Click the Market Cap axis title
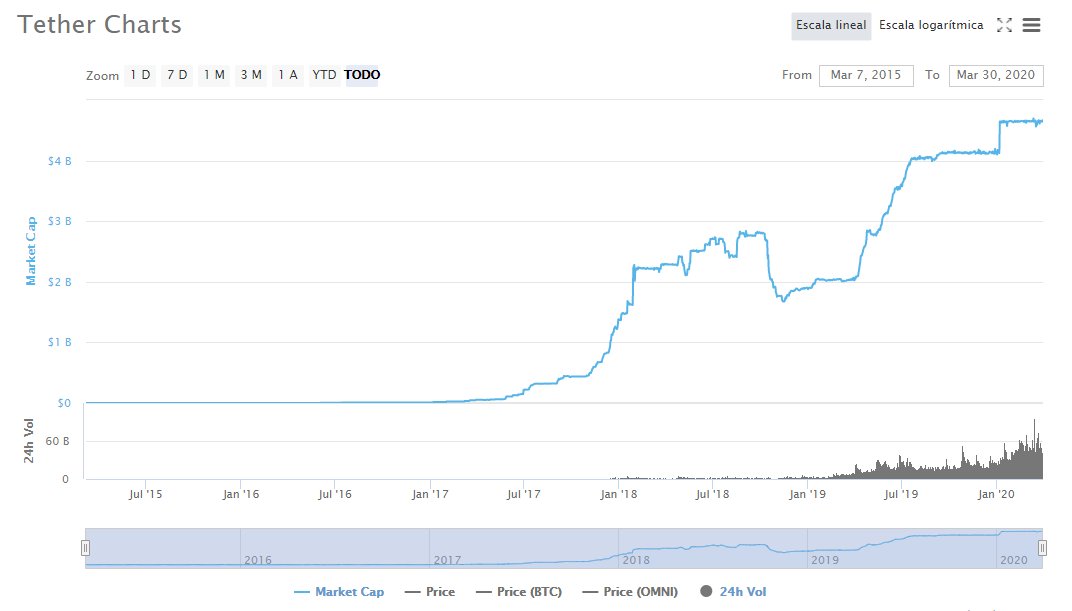 [31, 251]
